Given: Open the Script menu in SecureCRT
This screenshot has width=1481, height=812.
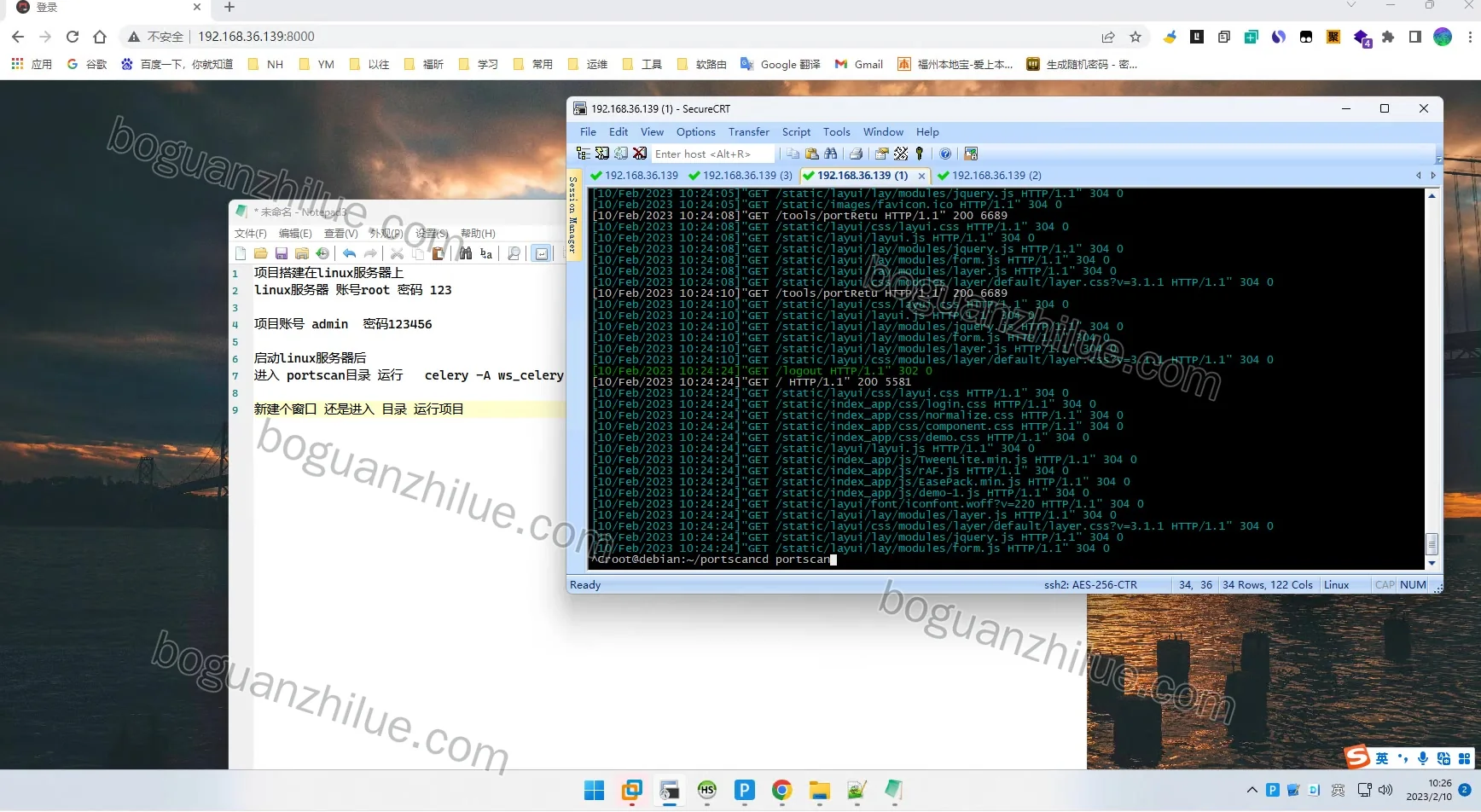Looking at the screenshot, I should coord(796,132).
